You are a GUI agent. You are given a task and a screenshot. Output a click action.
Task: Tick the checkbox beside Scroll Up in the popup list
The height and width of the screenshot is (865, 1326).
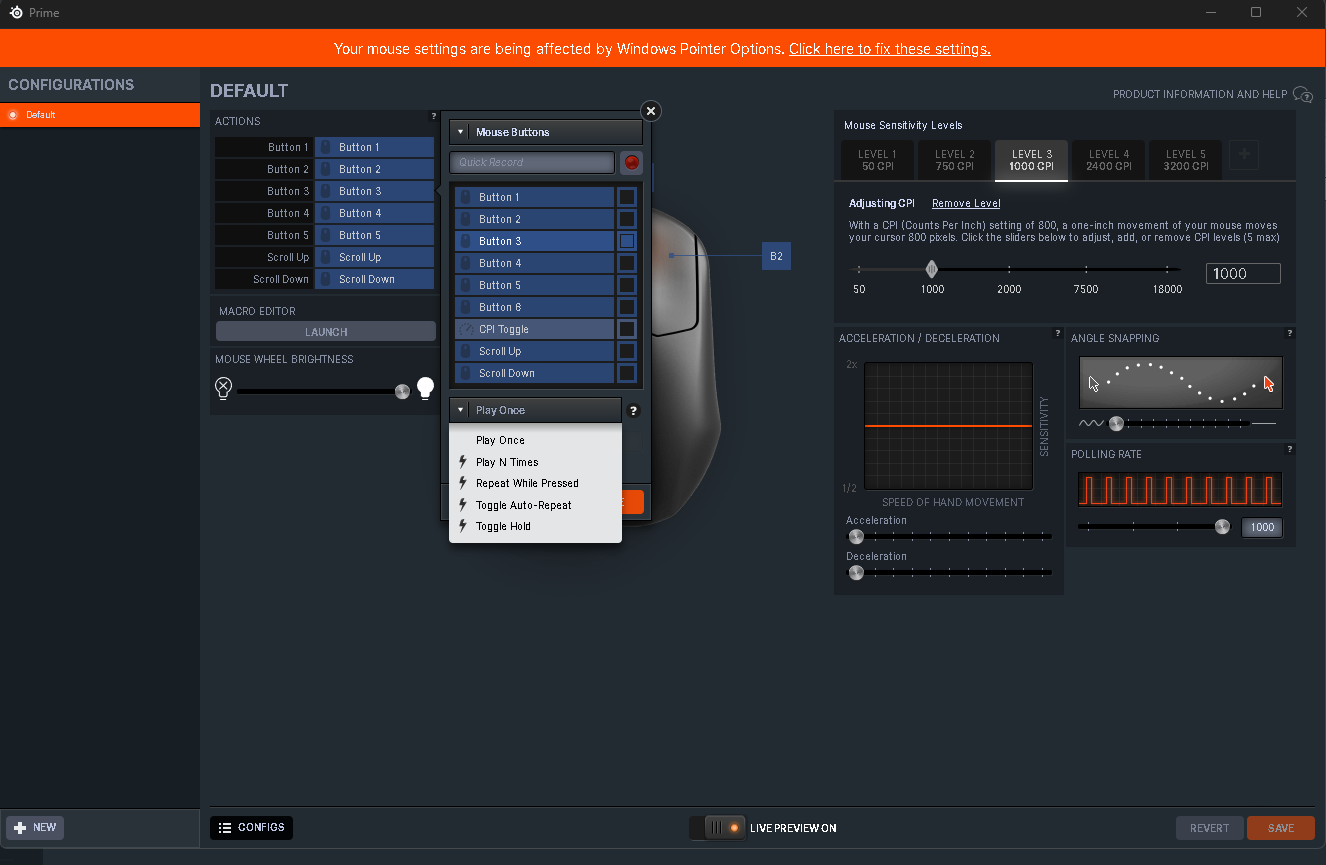627,351
